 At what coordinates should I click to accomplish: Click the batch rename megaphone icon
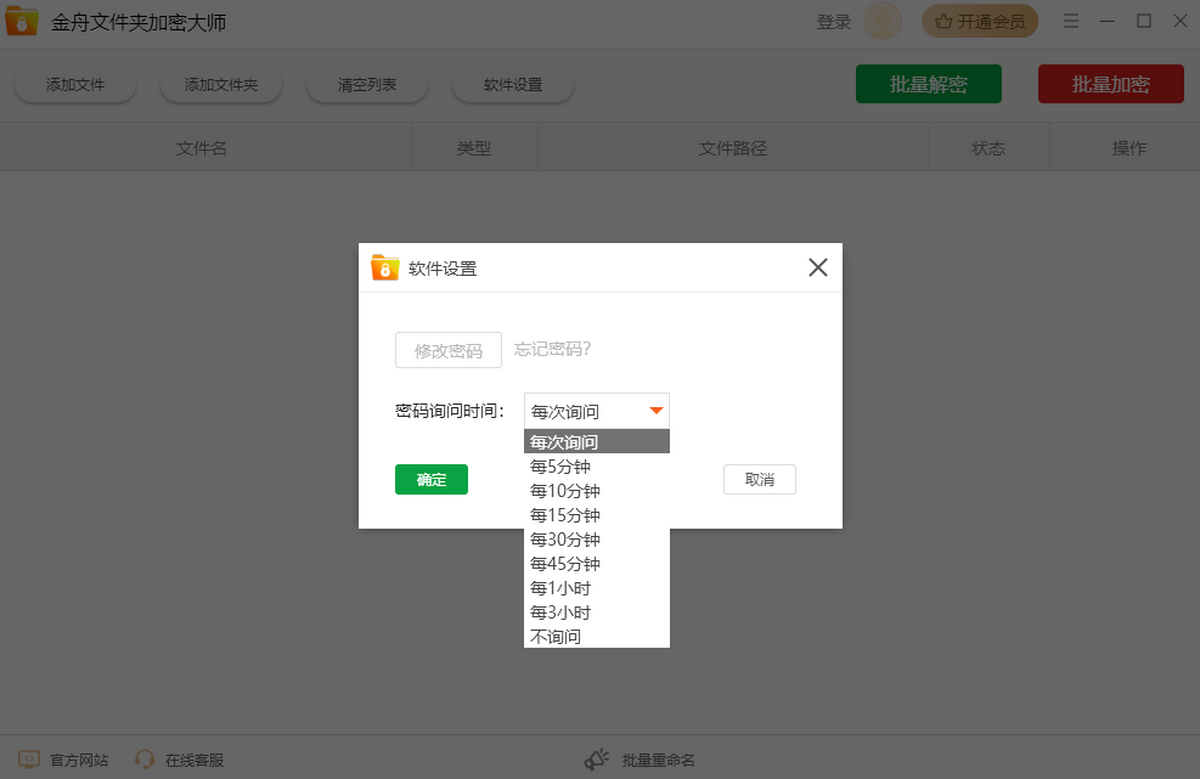pyautogui.click(x=597, y=760)
